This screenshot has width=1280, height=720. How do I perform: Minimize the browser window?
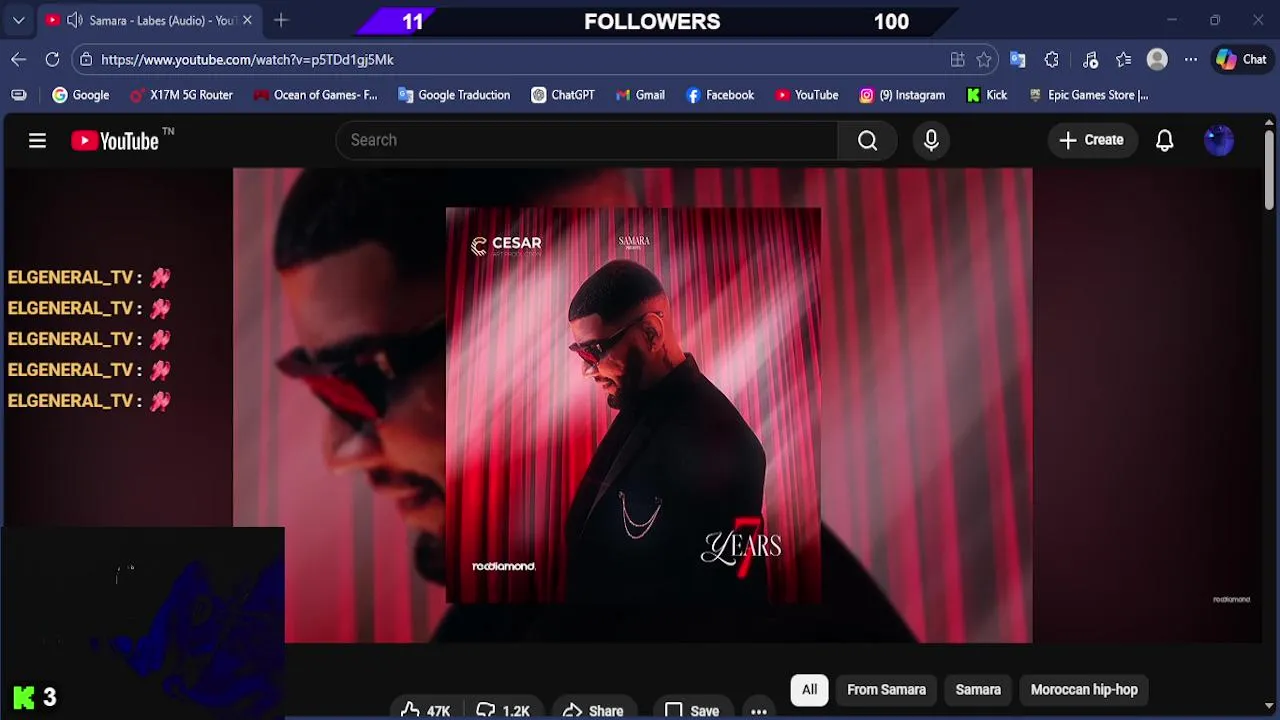[x=1172, y=20]
